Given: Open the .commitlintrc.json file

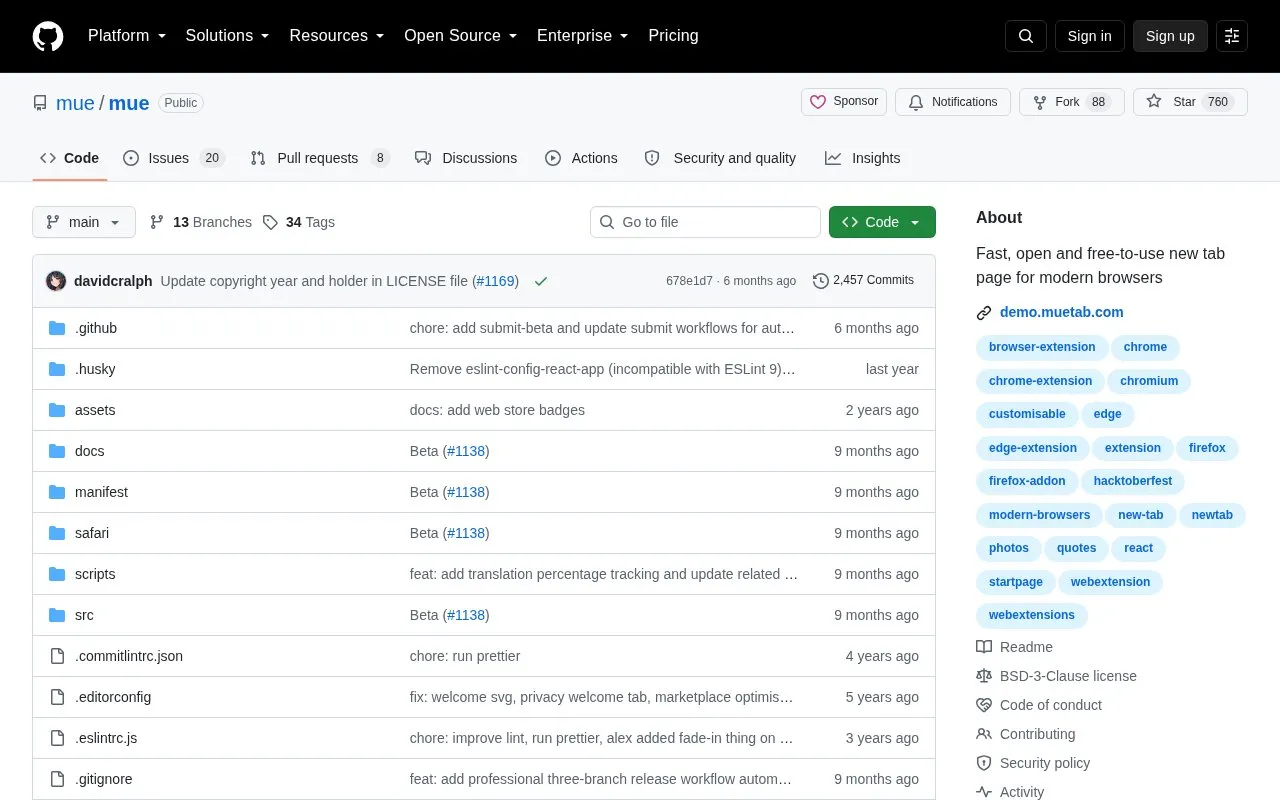Looking at the screenshot, I should point(129,656).
